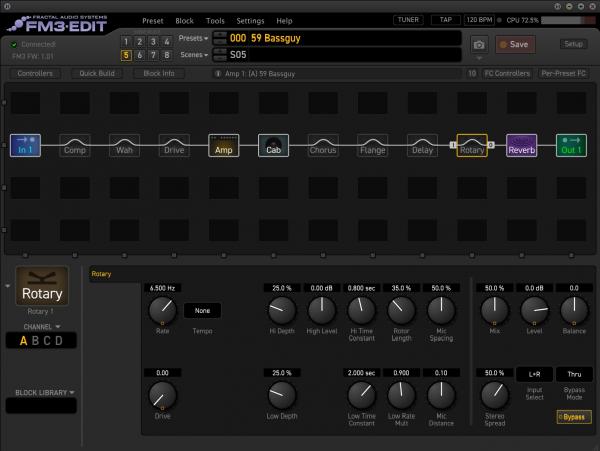This screenshot has width=600, height=451.
Task: Click the Rate value 6.500 Hz
Action: click(162, 288)
